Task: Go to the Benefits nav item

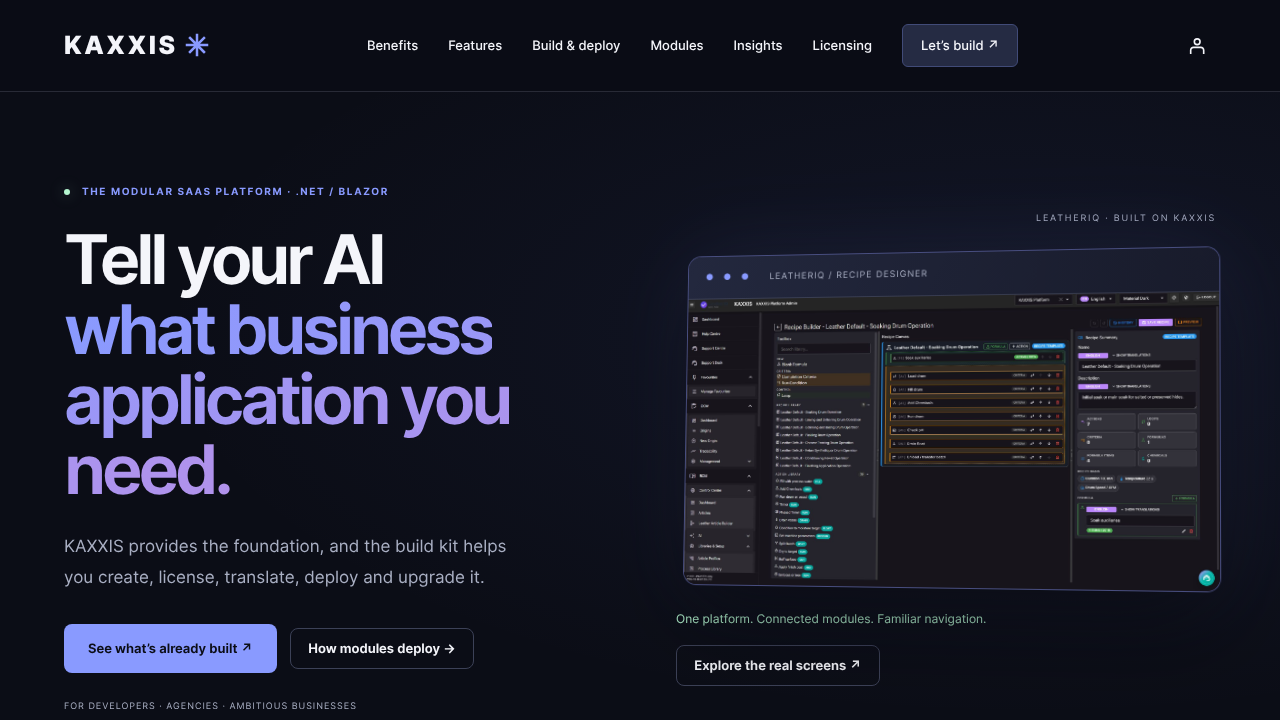Action: pyautogui.click(x=392, y=46)
